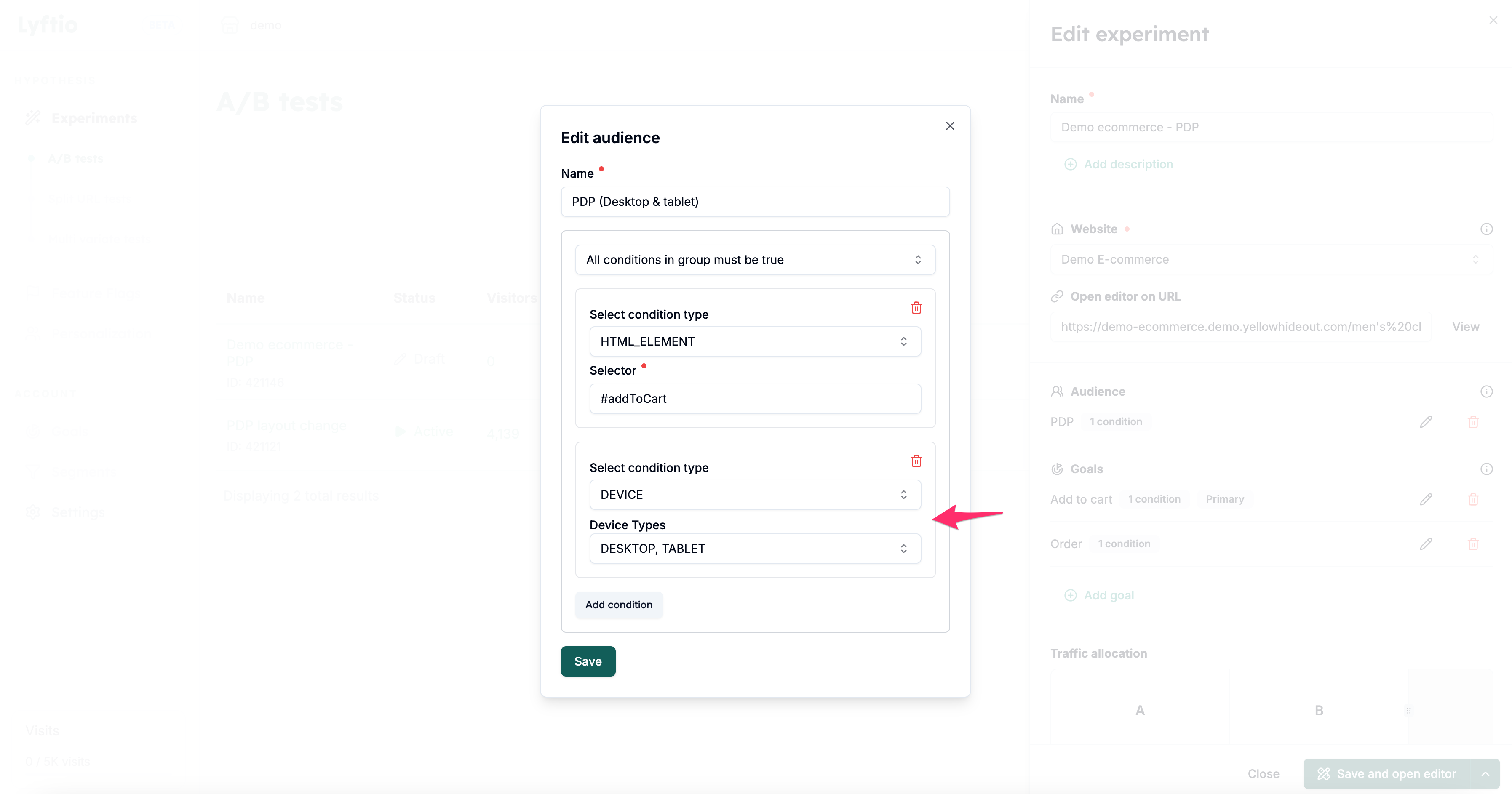Click trash icon to remove PDP audience
This screenshot has height=794, width=1512.
(x=1473, y=421)
